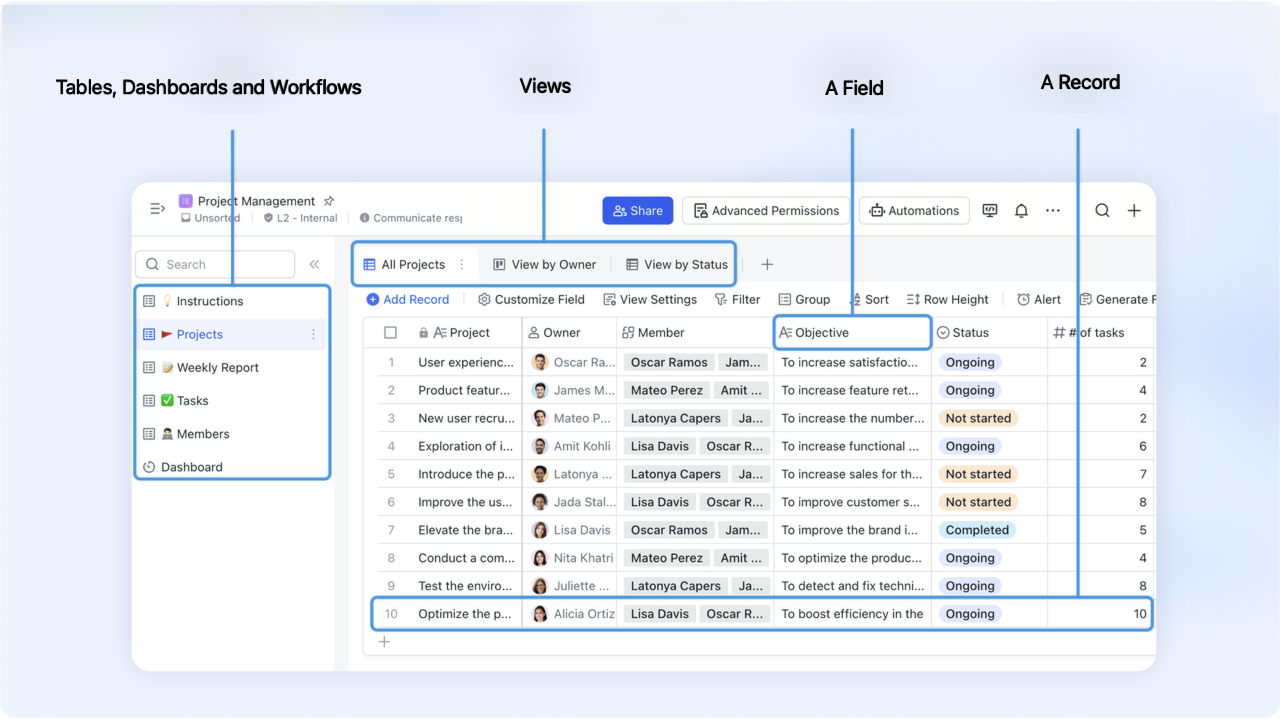Switch to View by Owner tab
The image size is (1280, 719).
(x=544, y=265)
